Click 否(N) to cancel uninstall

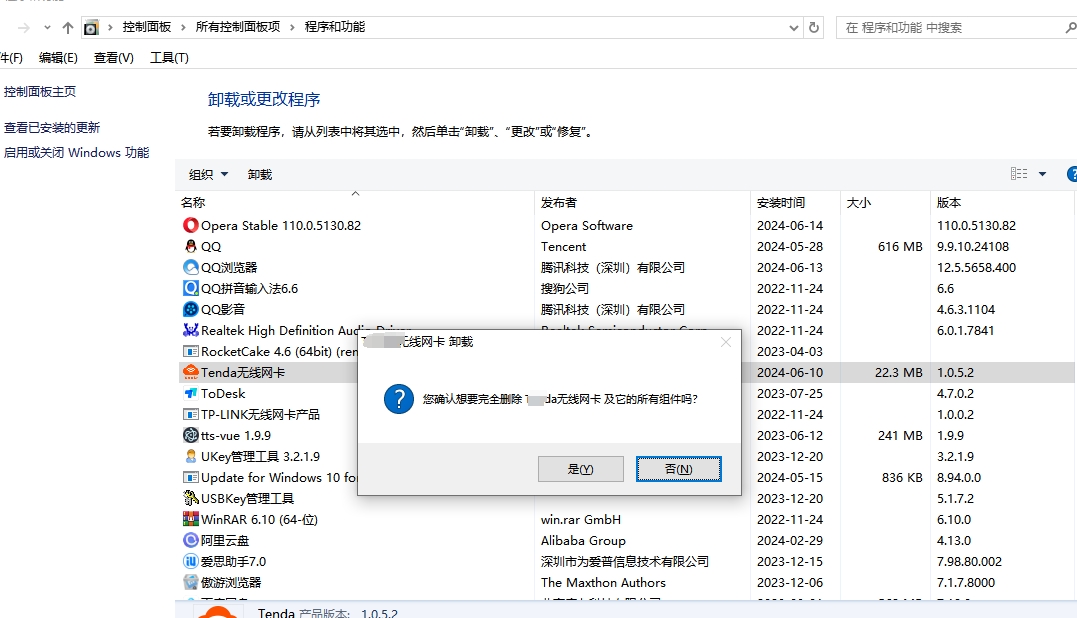(x=679, y=469)
